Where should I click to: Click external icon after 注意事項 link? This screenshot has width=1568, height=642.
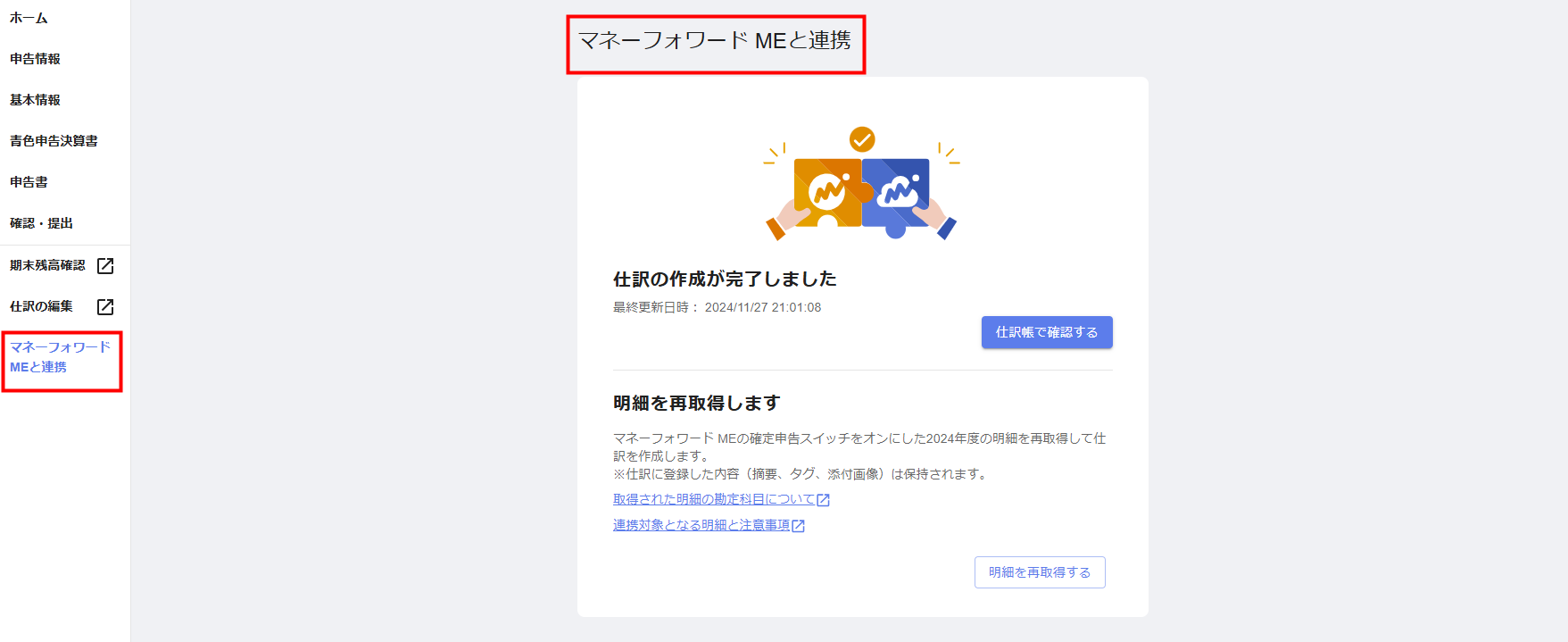799,526
